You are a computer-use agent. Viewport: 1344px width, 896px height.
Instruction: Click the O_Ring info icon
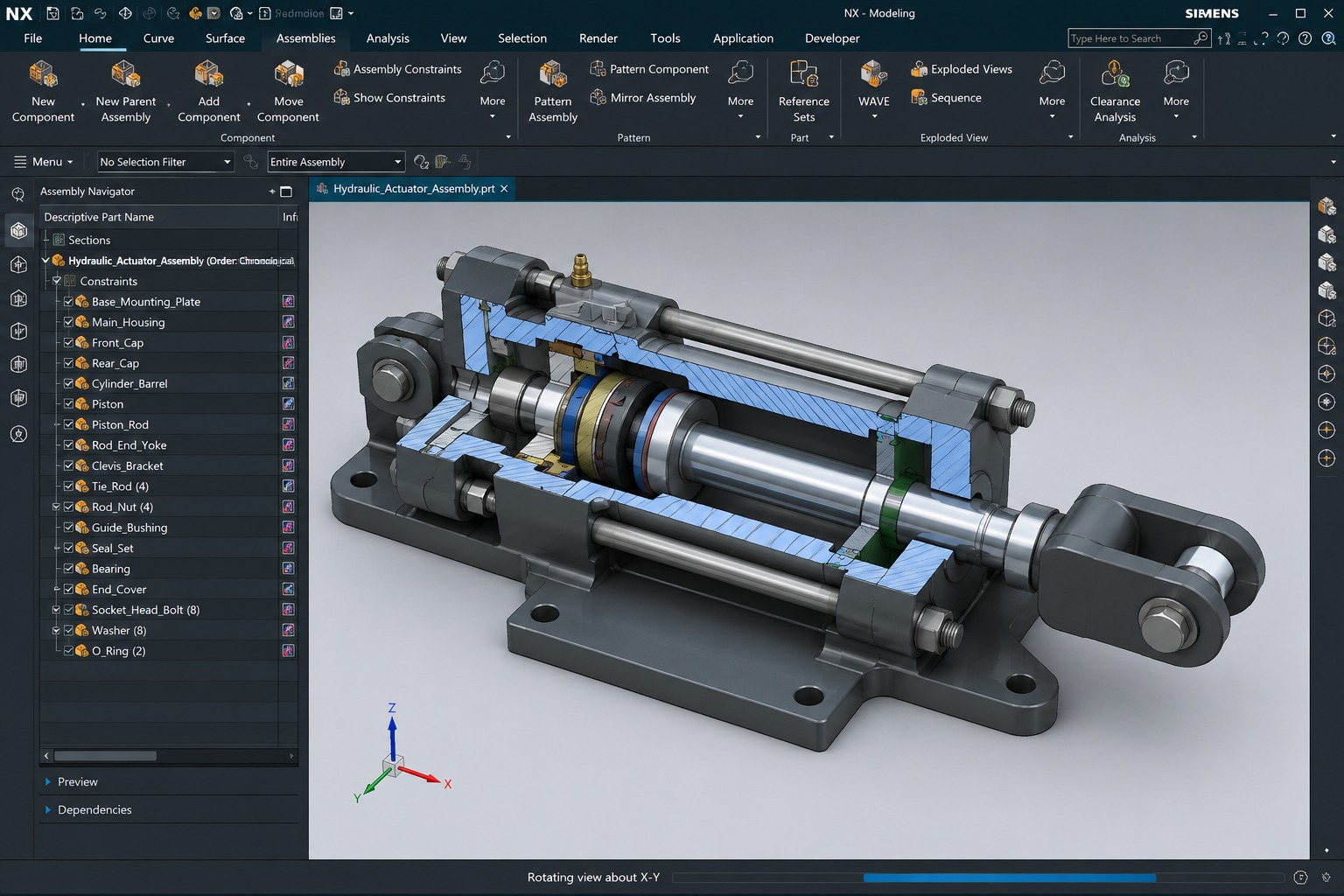[x=288, y=650]
